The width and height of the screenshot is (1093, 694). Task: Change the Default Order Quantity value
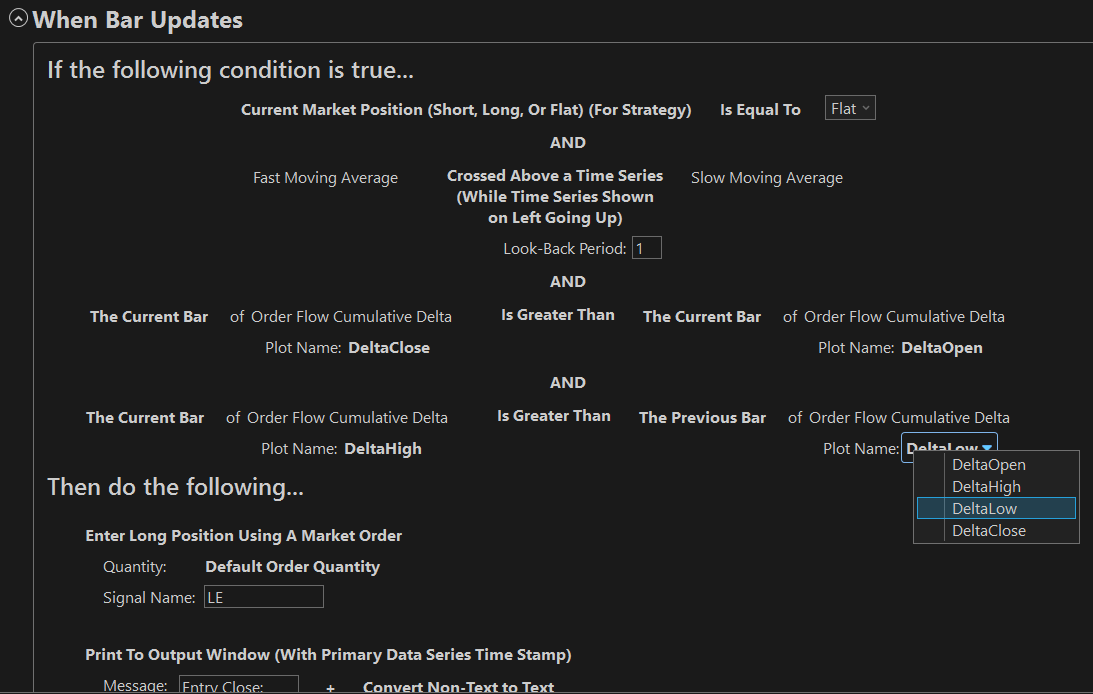(x=292, y=566)
